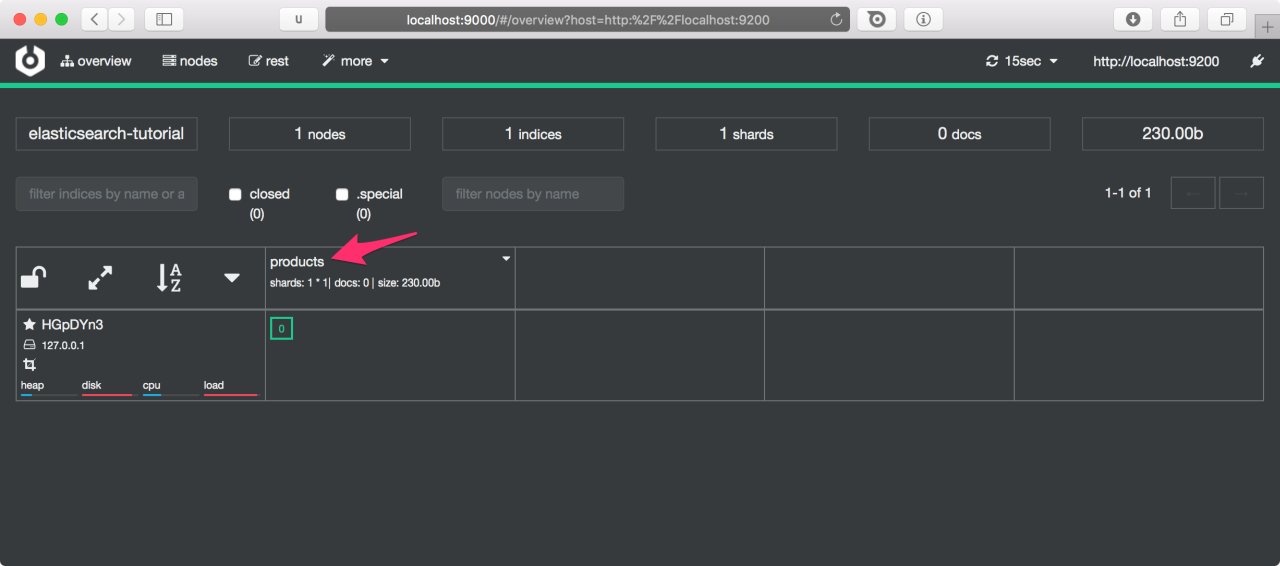Viewport: 1280px width, 566px height.
Task: Open the products index dropdown arrow
Action: (x=506, y=259)
